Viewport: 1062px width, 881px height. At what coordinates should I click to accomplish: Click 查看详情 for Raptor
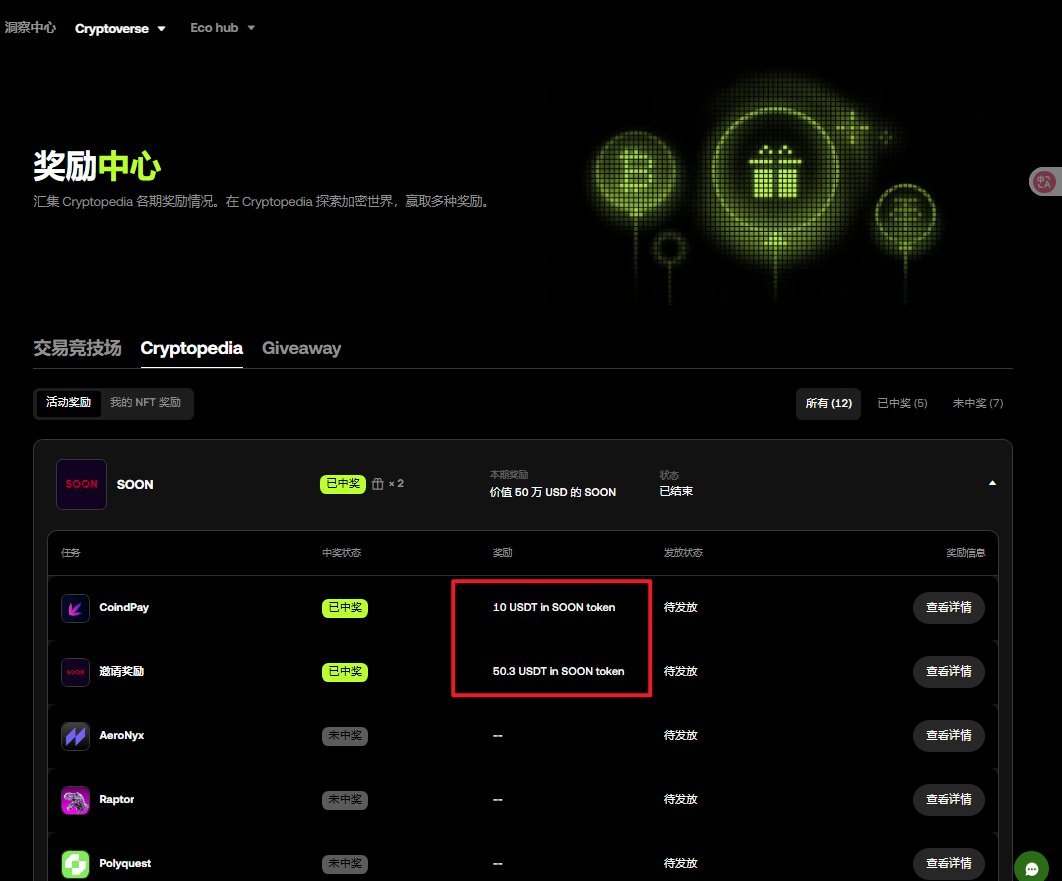(948, 799)
